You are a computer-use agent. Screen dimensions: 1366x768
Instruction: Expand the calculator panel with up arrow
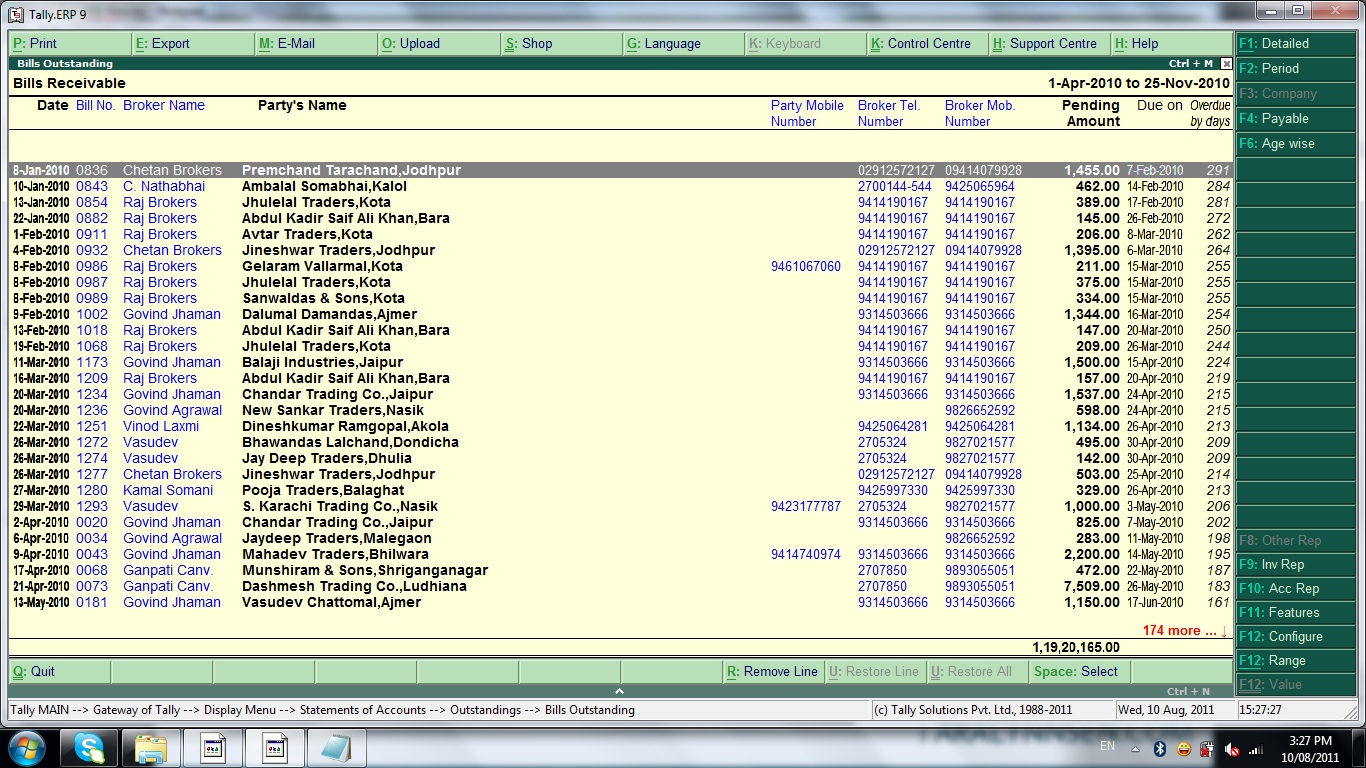point(619,691)
